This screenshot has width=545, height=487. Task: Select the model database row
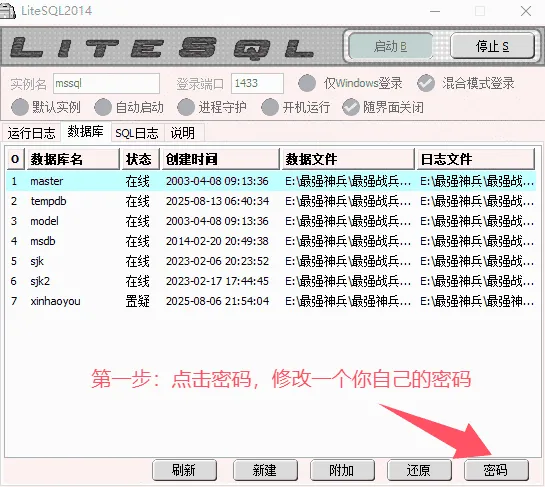[x=271, y=221]
